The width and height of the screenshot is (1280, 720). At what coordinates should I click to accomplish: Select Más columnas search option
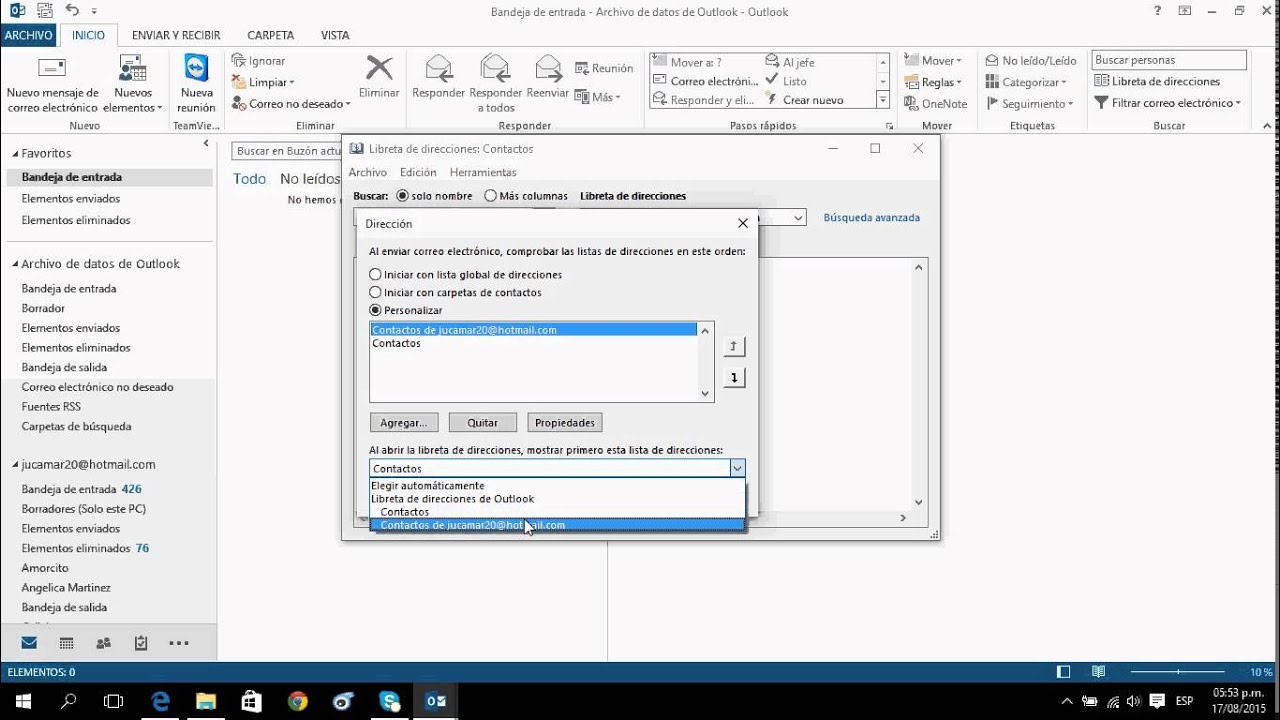coord(526,196)
